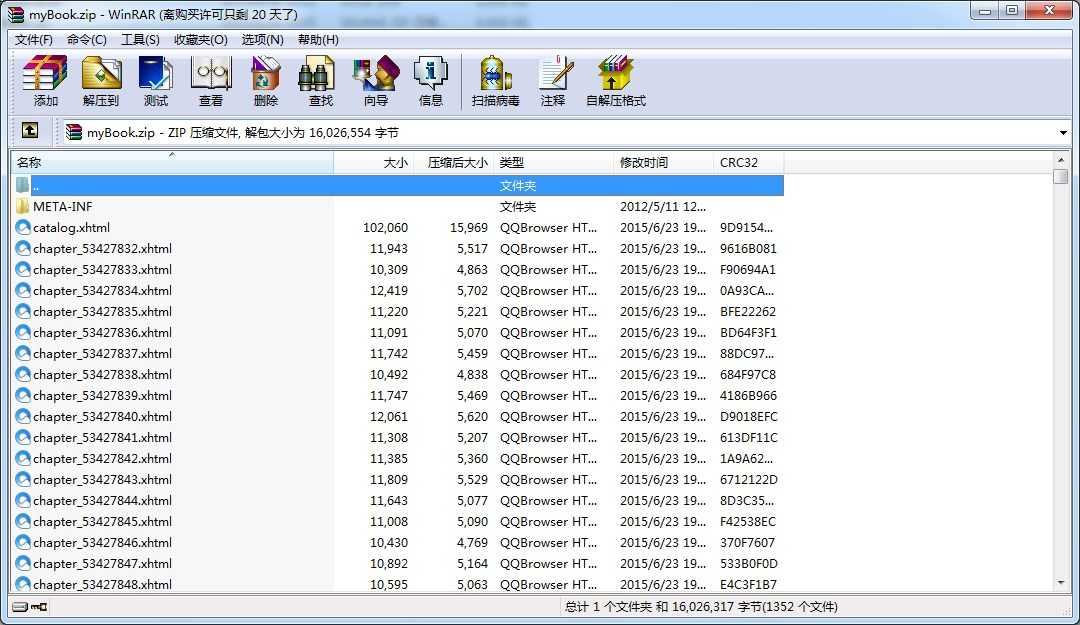This screenshot has height=625, width=1080.
Task: Click the scrollbar down arrow
Action: [x=1061, y=583]
